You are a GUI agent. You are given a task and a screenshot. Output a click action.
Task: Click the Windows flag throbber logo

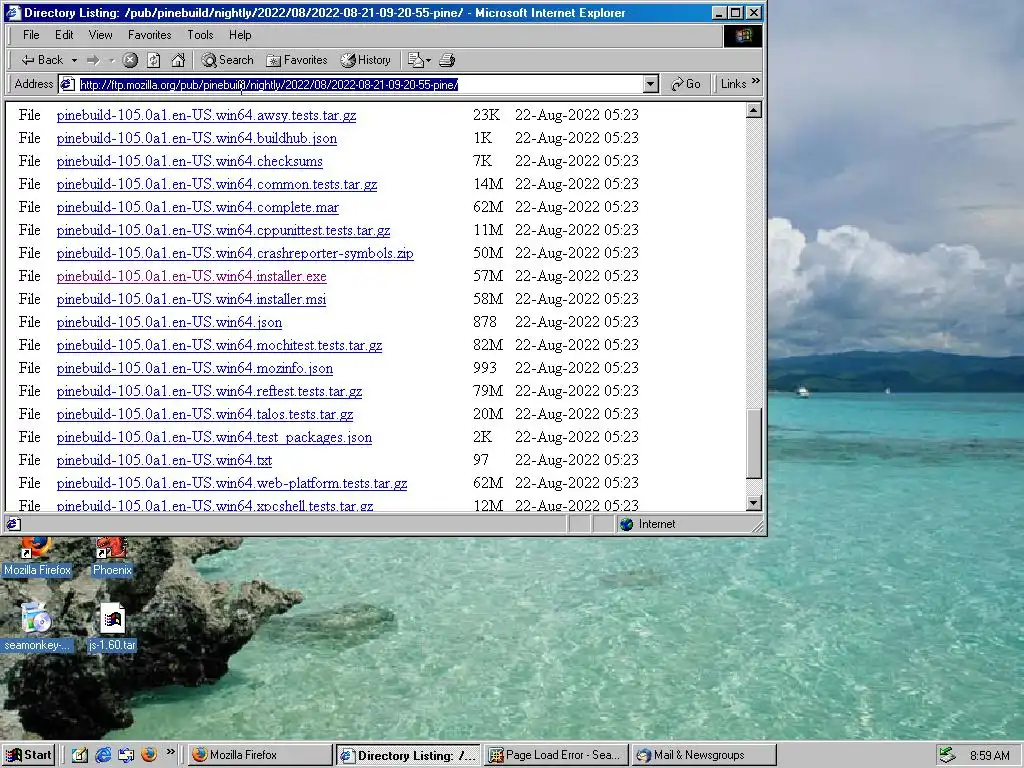[743, 35]
